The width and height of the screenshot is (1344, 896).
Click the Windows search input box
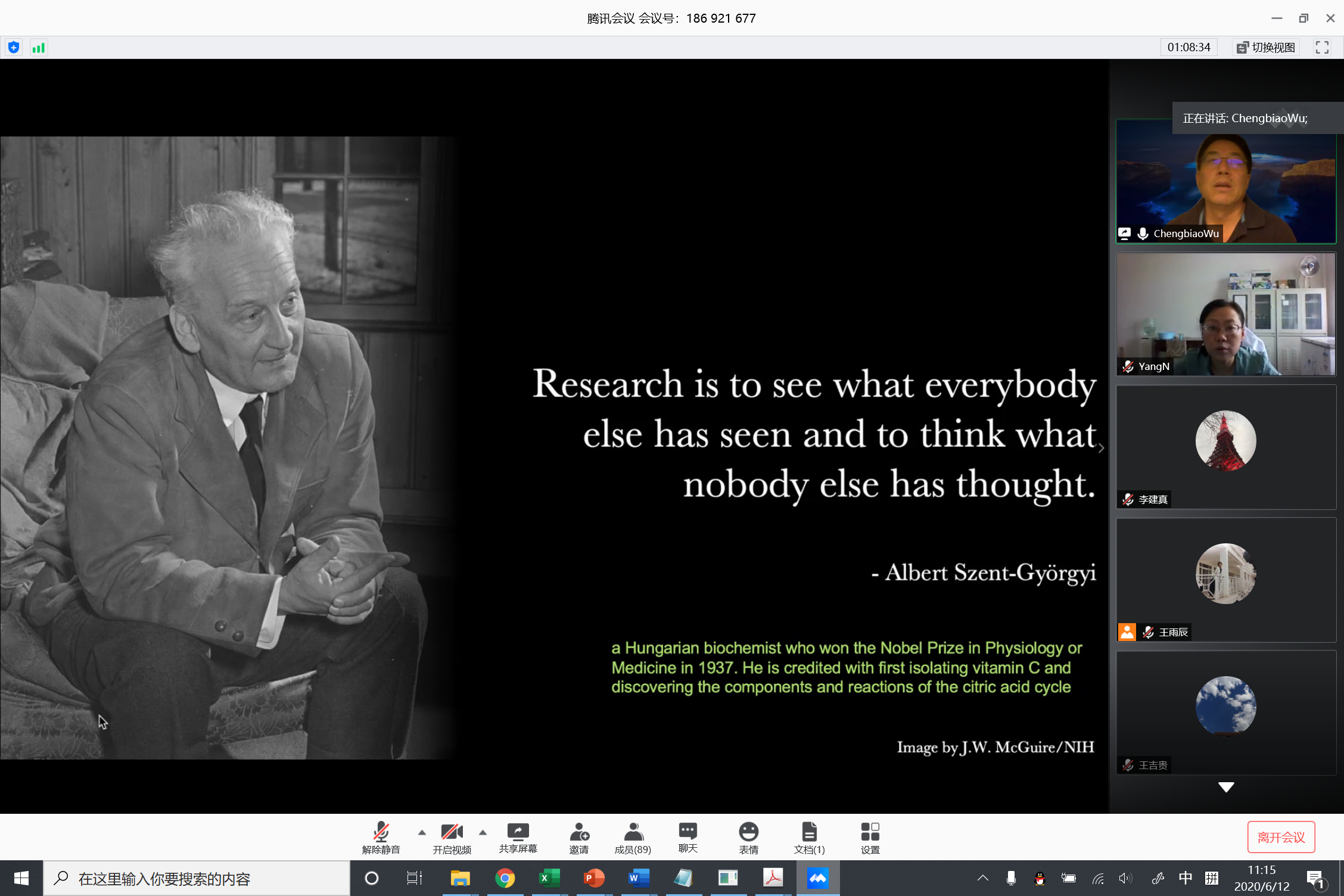click(197, 879)
